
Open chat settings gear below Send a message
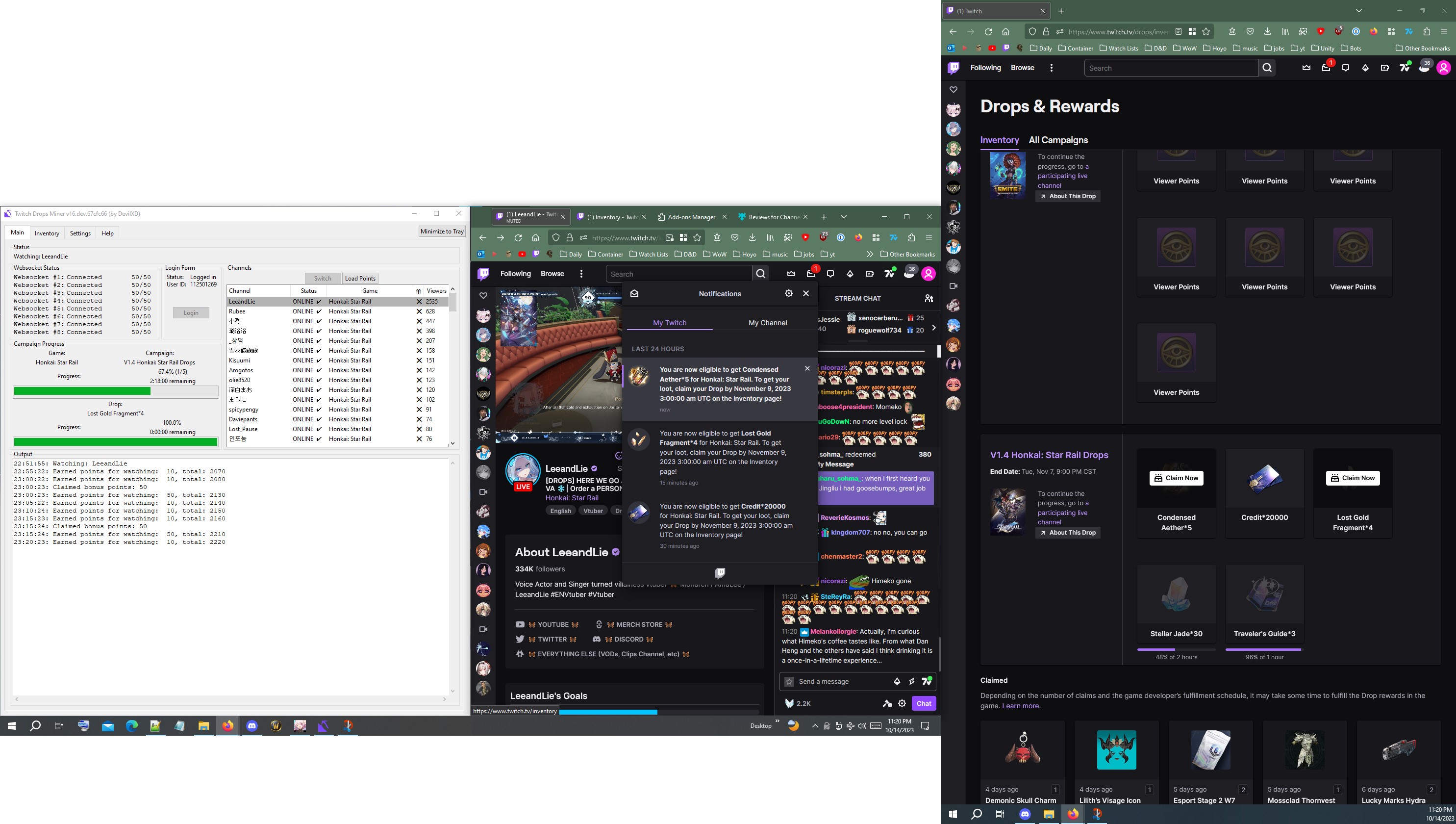902,703
